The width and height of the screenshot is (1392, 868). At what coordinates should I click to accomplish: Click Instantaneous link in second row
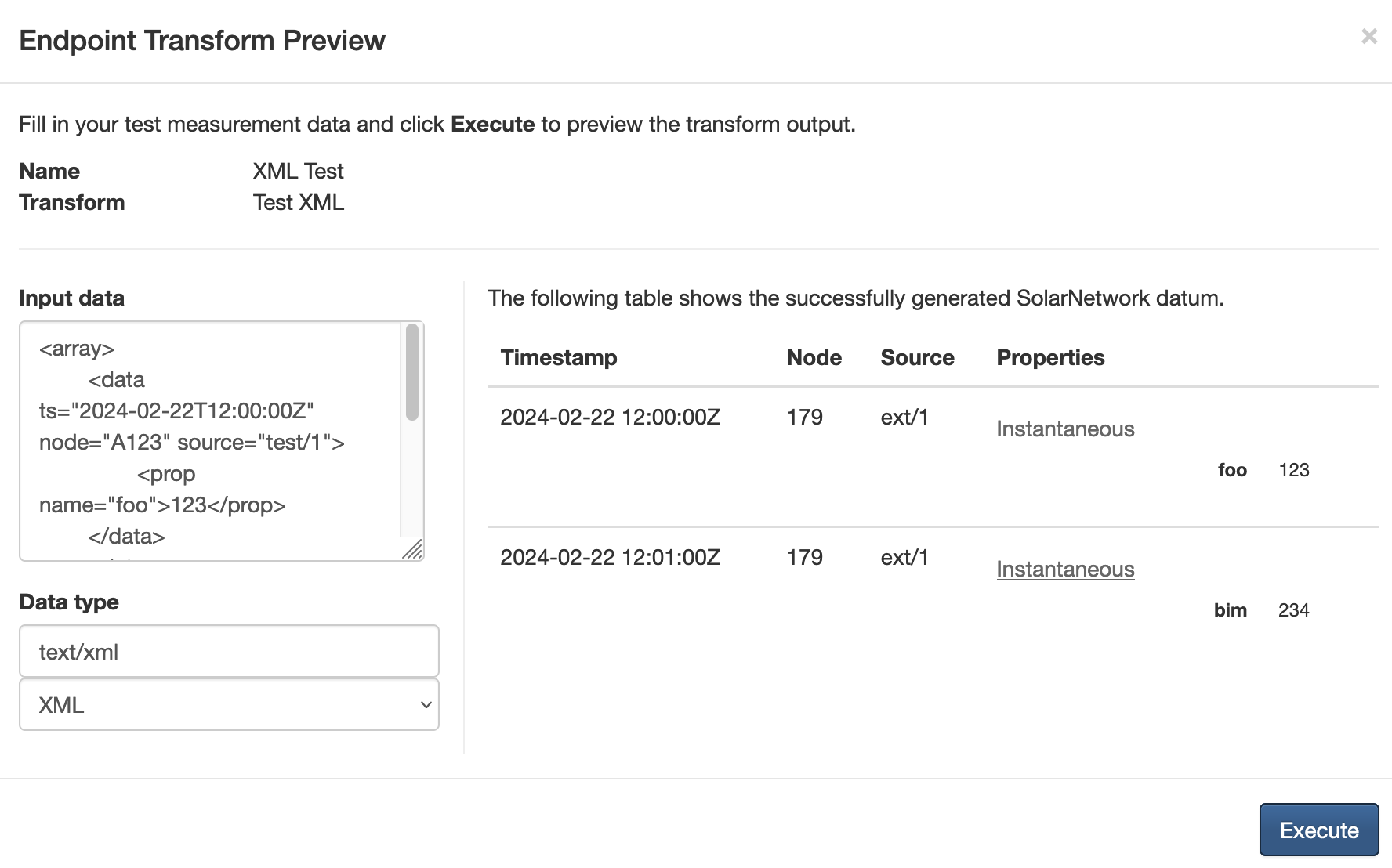[1065, 570]
